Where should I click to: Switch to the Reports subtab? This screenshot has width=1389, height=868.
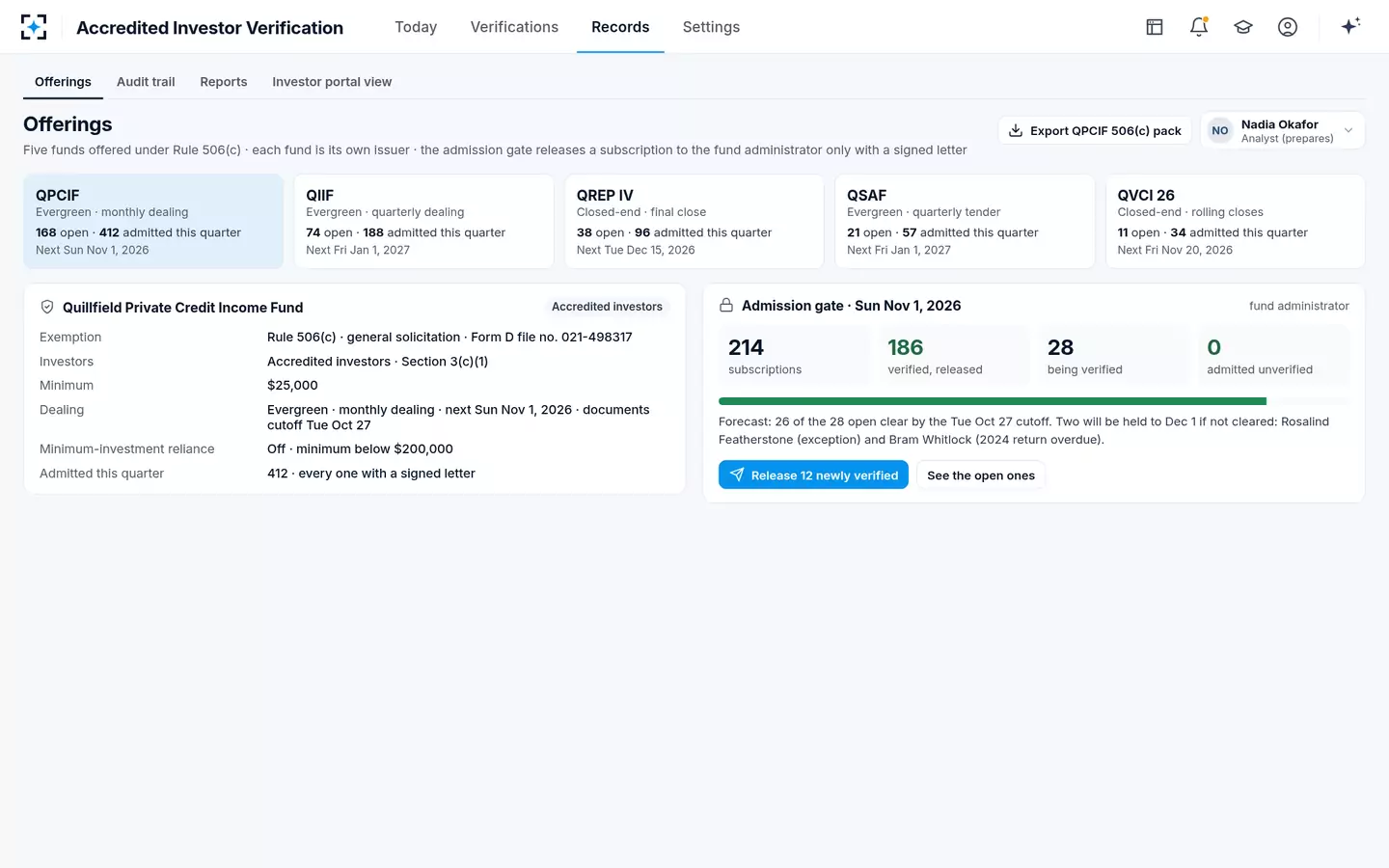click(224, 82)
